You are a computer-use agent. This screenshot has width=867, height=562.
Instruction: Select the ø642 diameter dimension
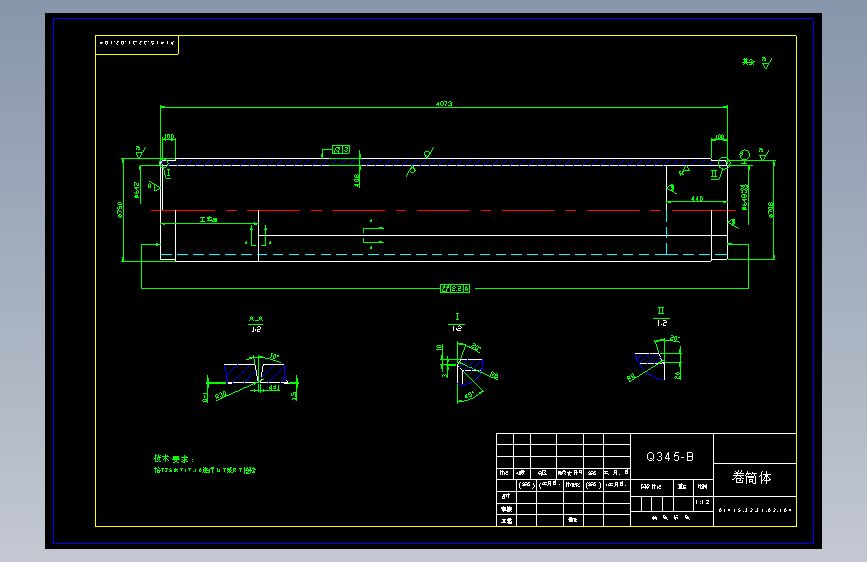click(x=137, y=190)
